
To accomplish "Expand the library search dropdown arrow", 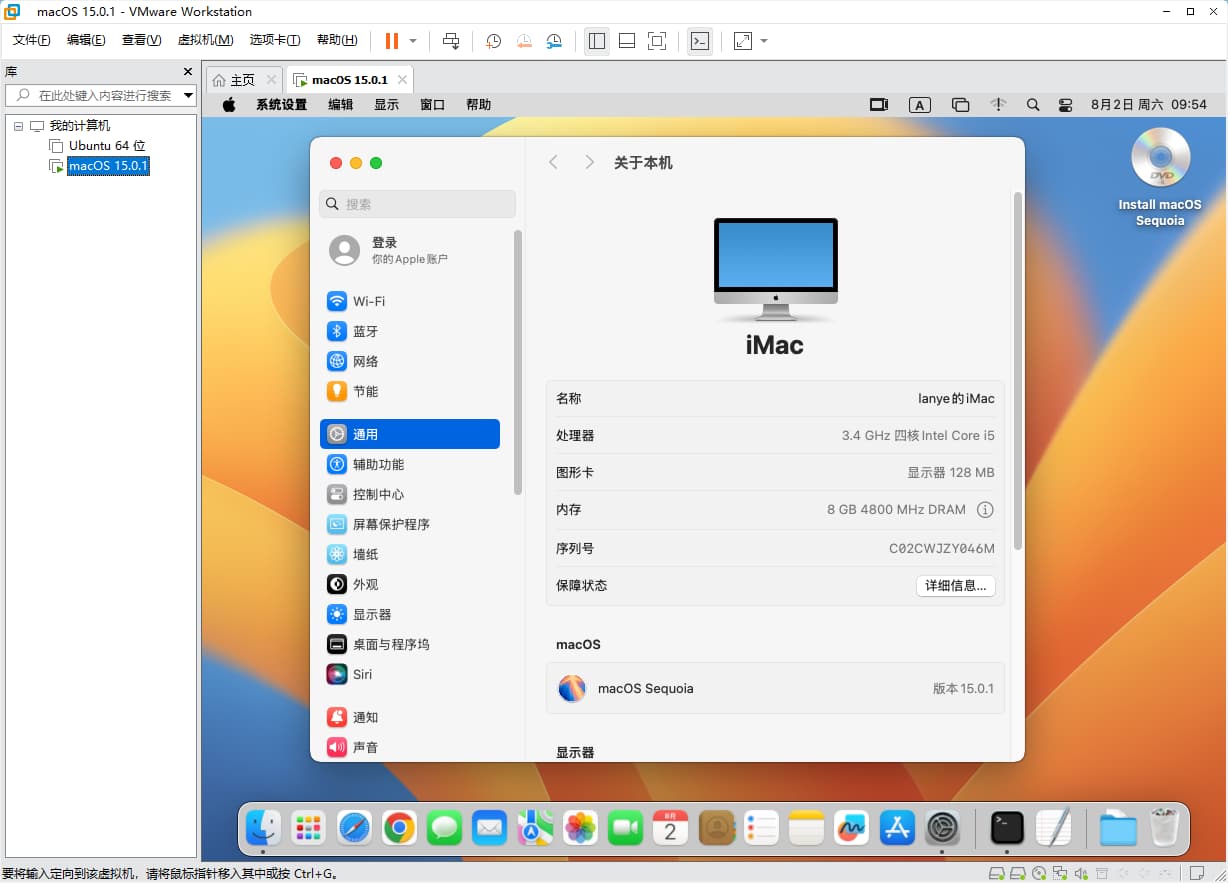I will pos(188,96).
